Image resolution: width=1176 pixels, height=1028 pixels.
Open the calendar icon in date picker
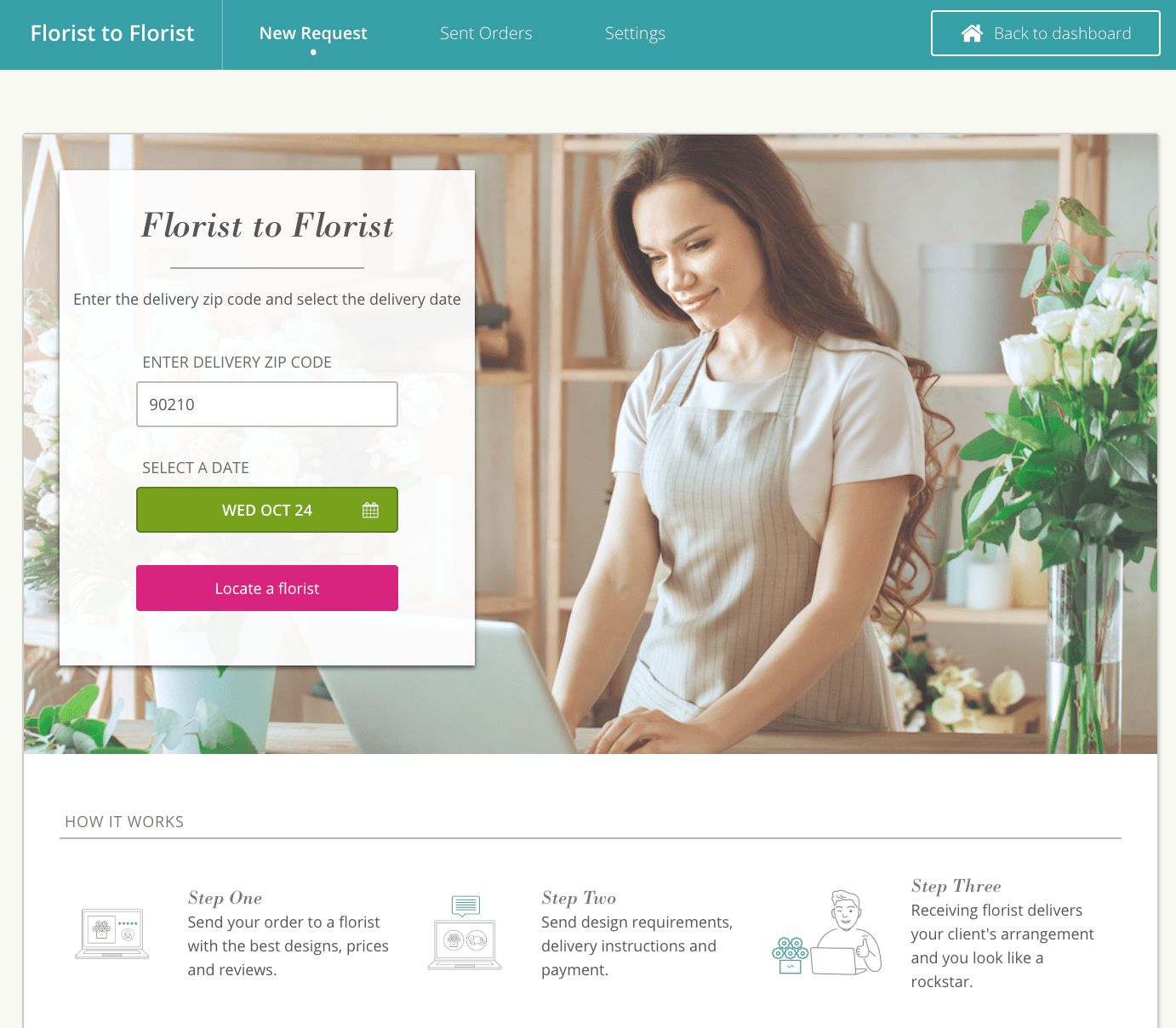coord(370,510)
